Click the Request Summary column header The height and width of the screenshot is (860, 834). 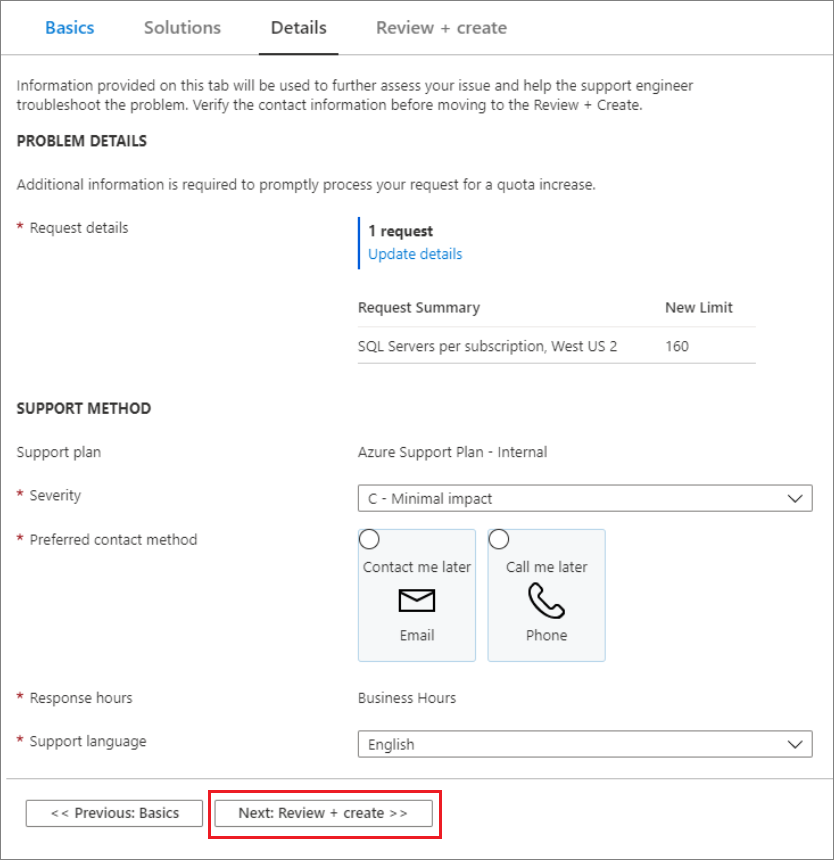418,307
